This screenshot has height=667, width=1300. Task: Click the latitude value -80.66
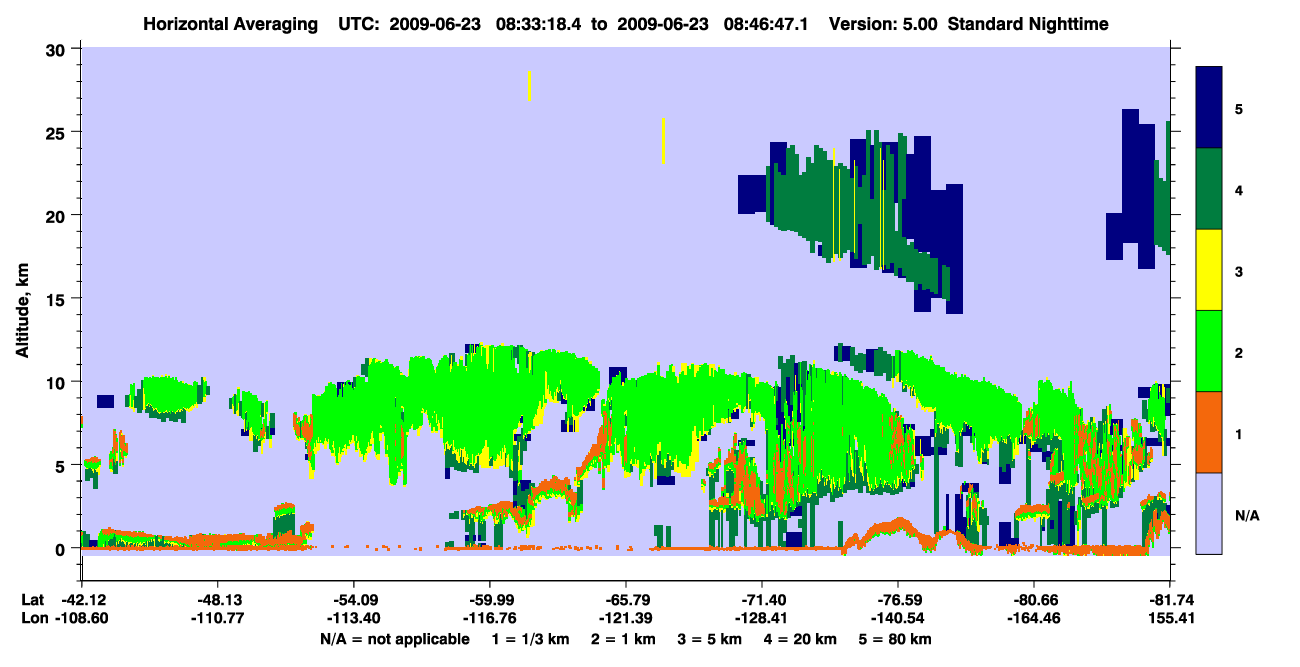pos(1033,600)
